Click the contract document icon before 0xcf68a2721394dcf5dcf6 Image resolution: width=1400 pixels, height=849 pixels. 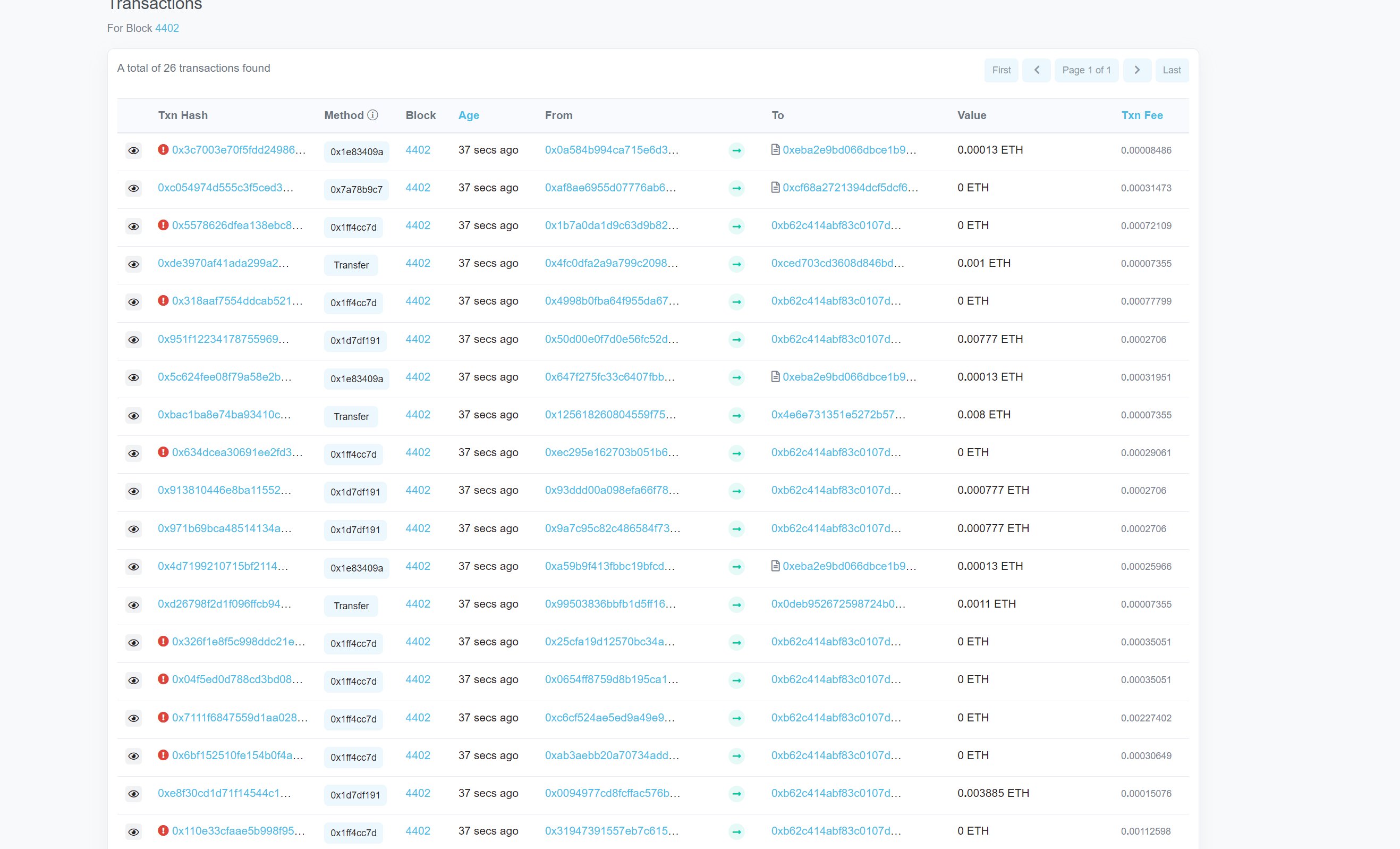pos(775,188)
